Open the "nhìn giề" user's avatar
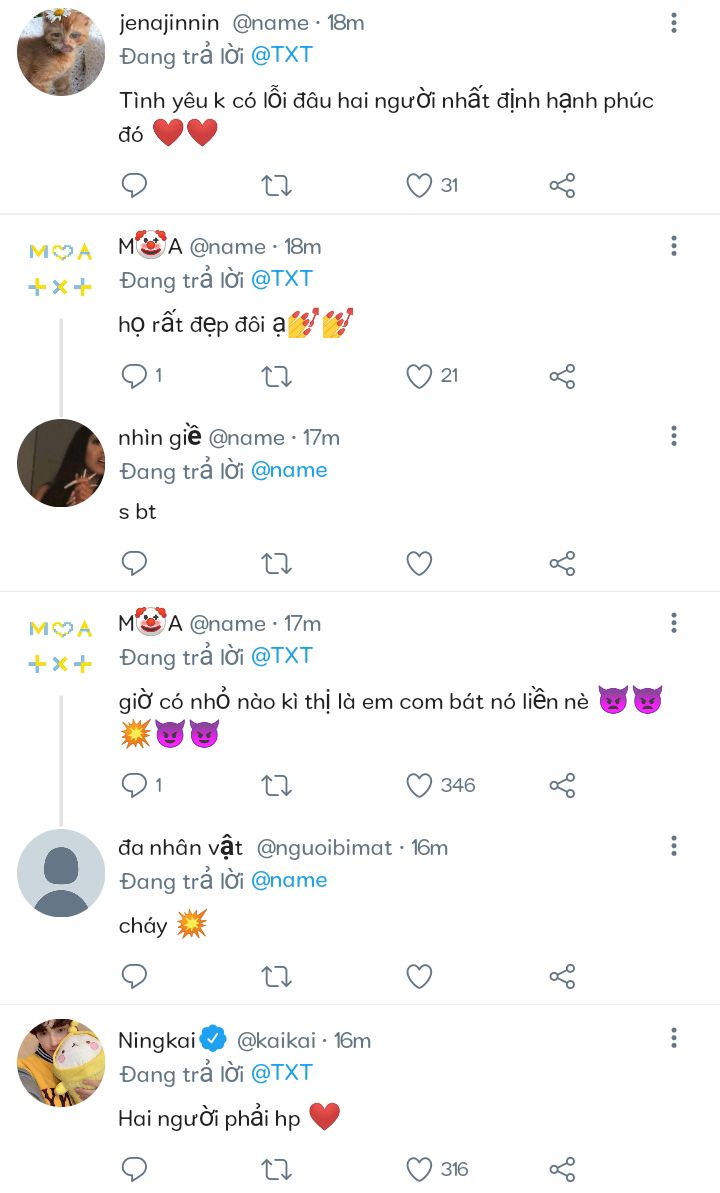 pos(61,462)
